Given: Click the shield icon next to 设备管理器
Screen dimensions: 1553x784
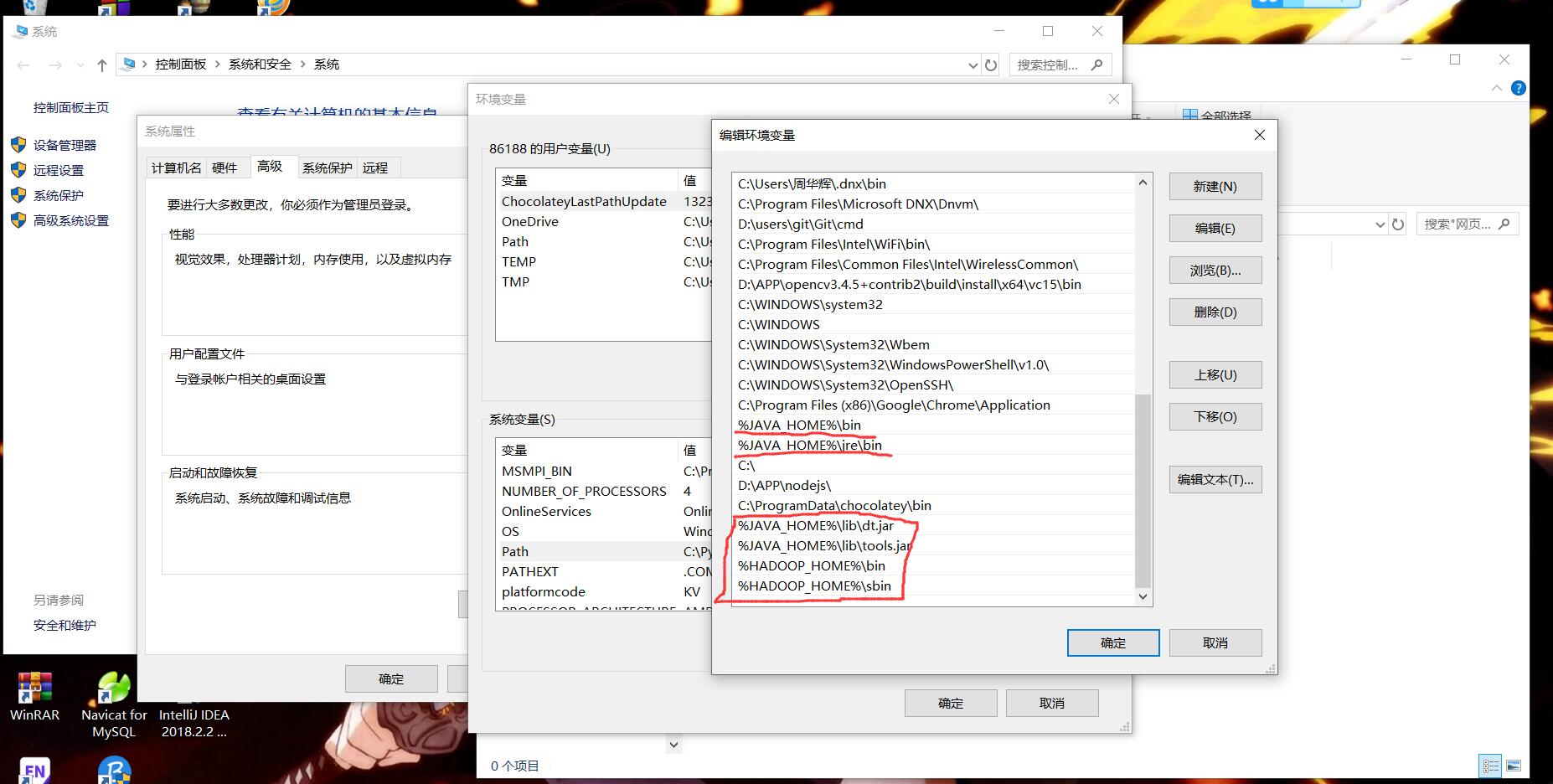Looking at the screenshot, I should pyautogui.click(x=18, y=145).
